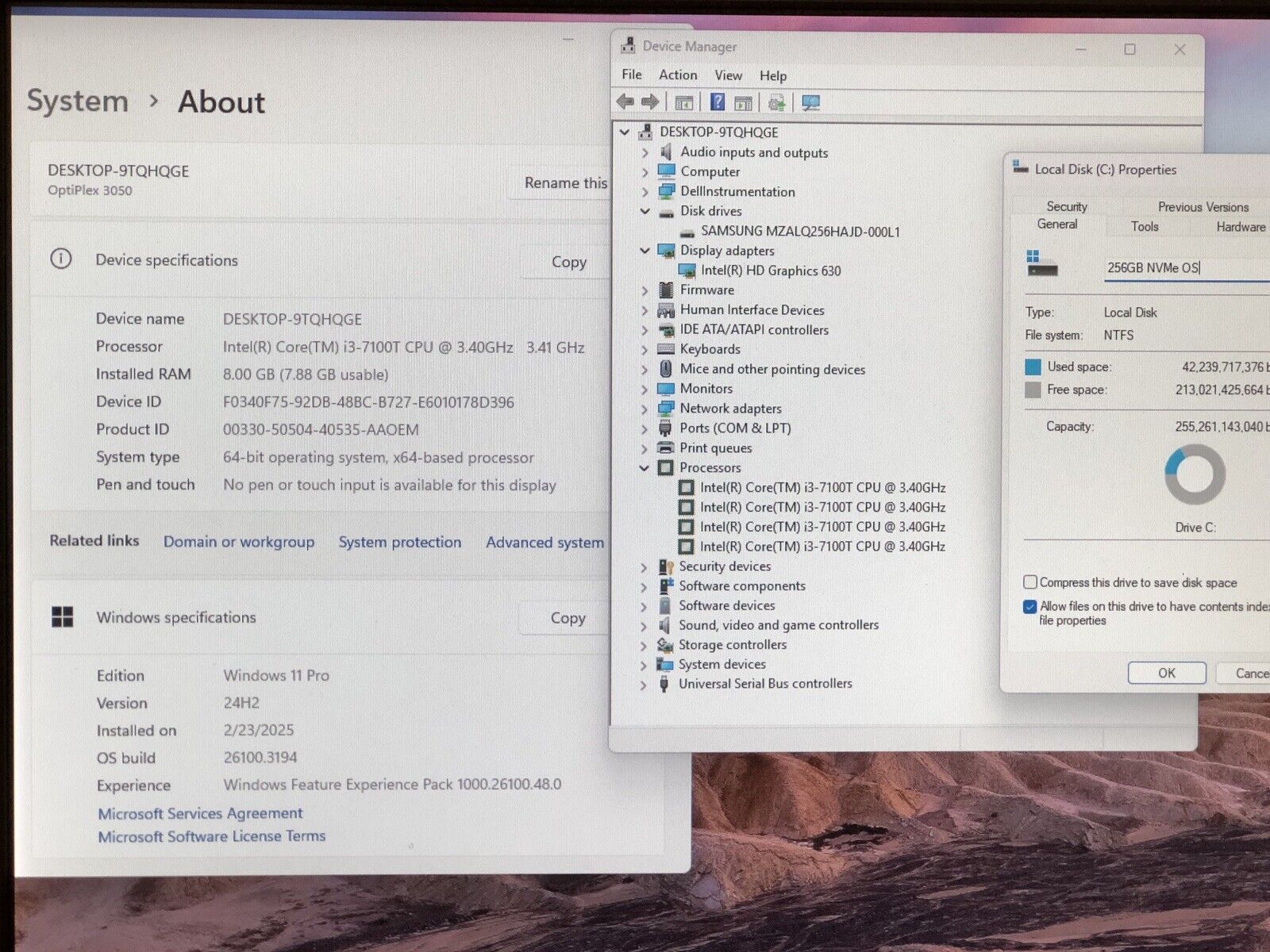Collapse the DESKTOP-9TQHQGE root node

[x=625, y=132]
